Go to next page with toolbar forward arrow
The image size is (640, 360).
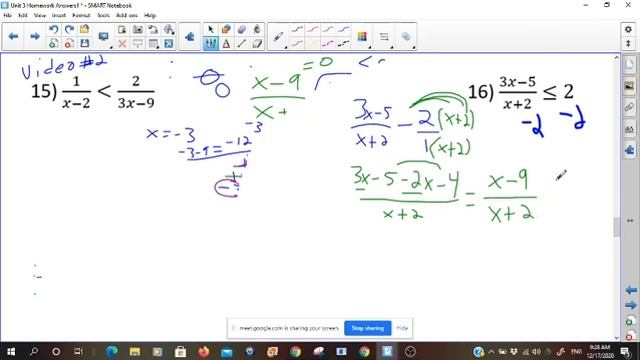(35, 36)
